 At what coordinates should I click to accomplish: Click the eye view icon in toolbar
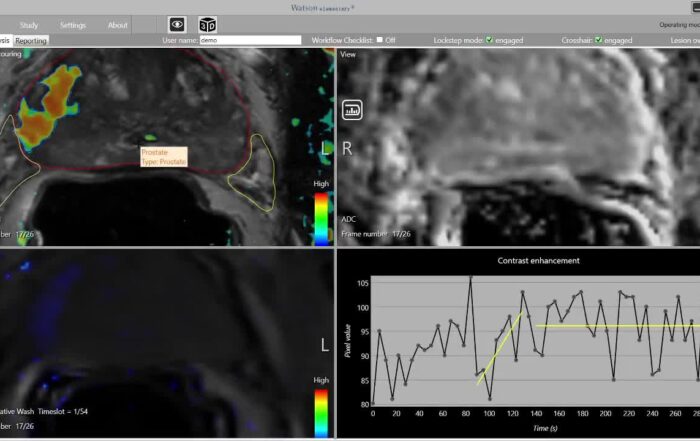[178, 24]
